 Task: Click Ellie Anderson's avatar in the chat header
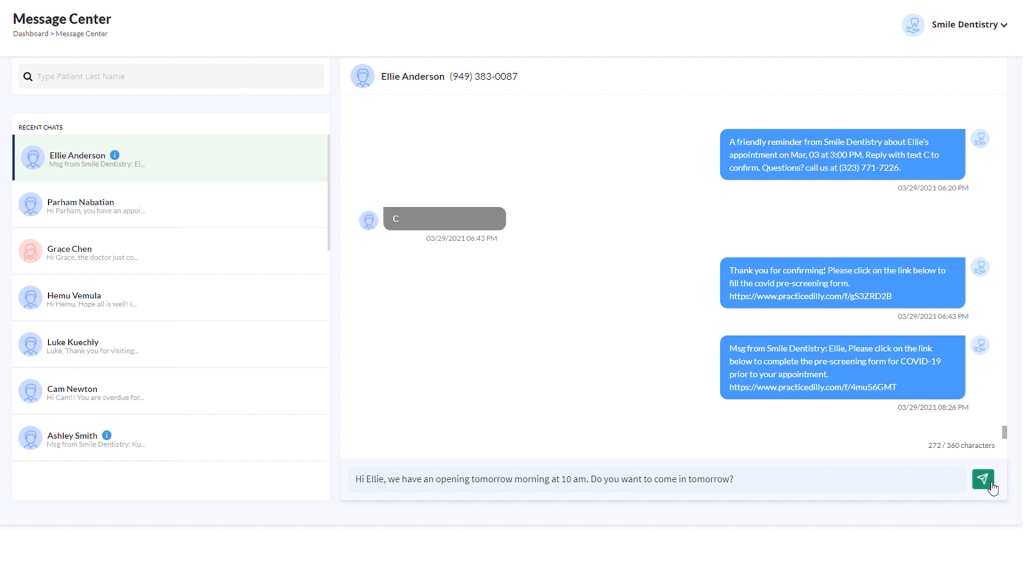click(x=362, y=76)
